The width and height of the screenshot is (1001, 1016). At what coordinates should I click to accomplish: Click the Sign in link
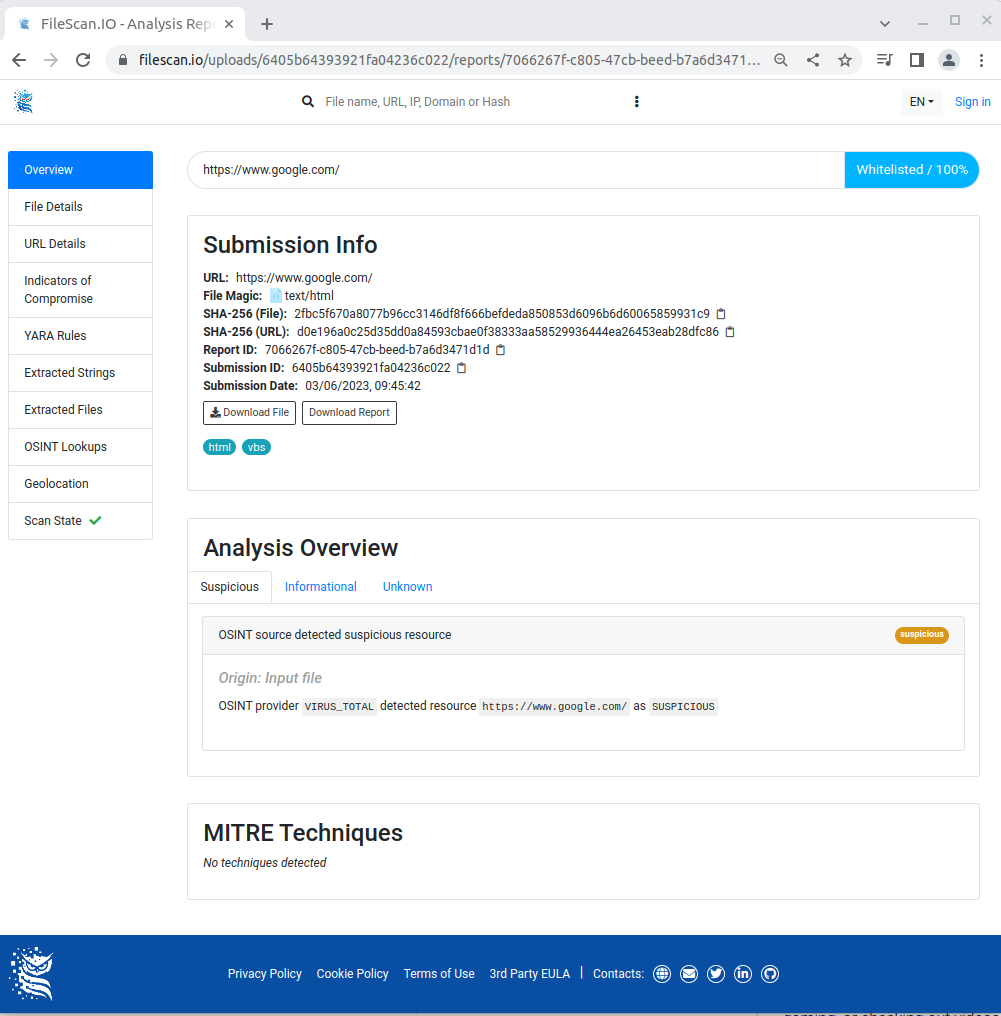[972, 102]
